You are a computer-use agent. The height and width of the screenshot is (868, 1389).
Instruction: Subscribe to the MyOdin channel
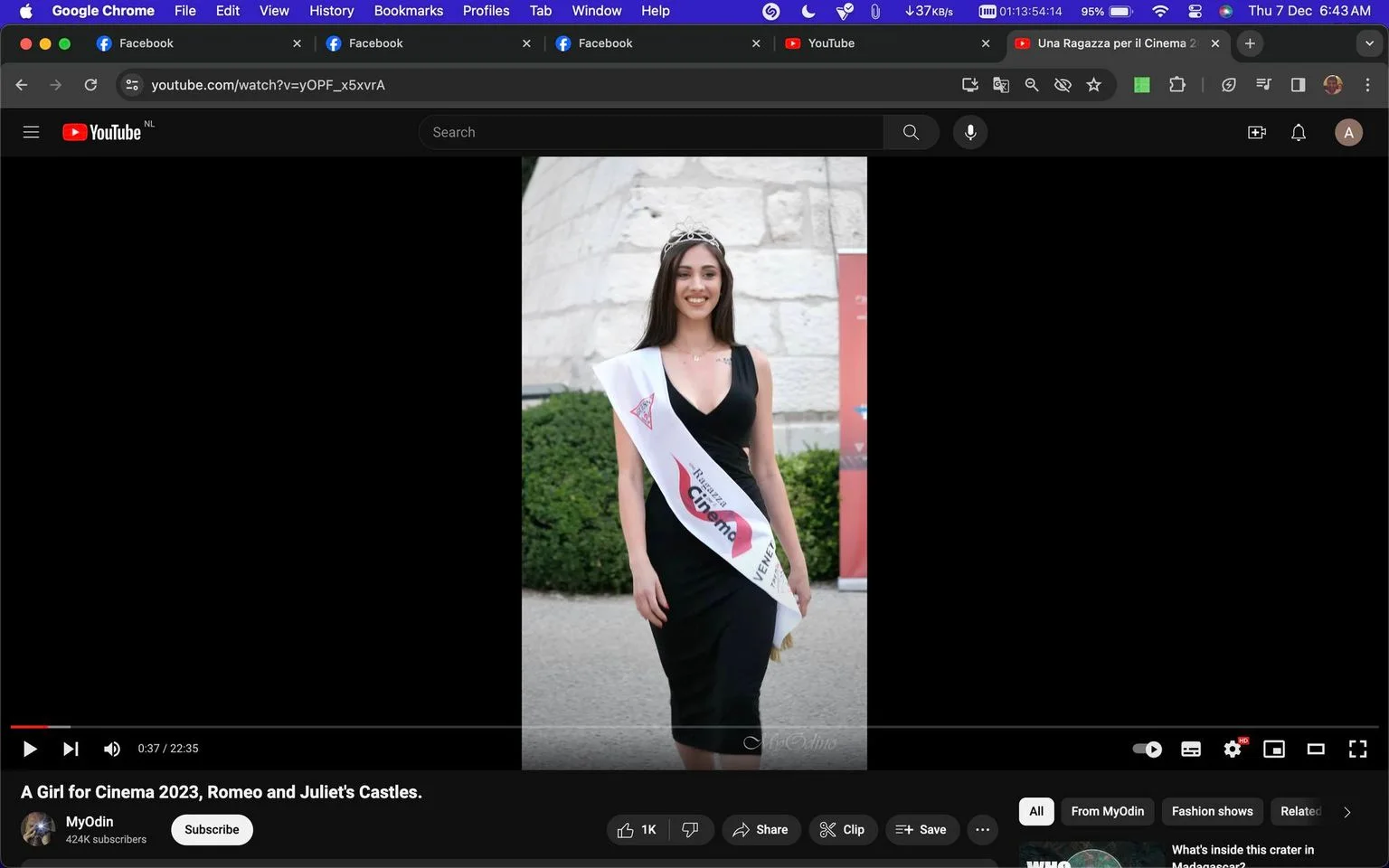pos(212,830)
